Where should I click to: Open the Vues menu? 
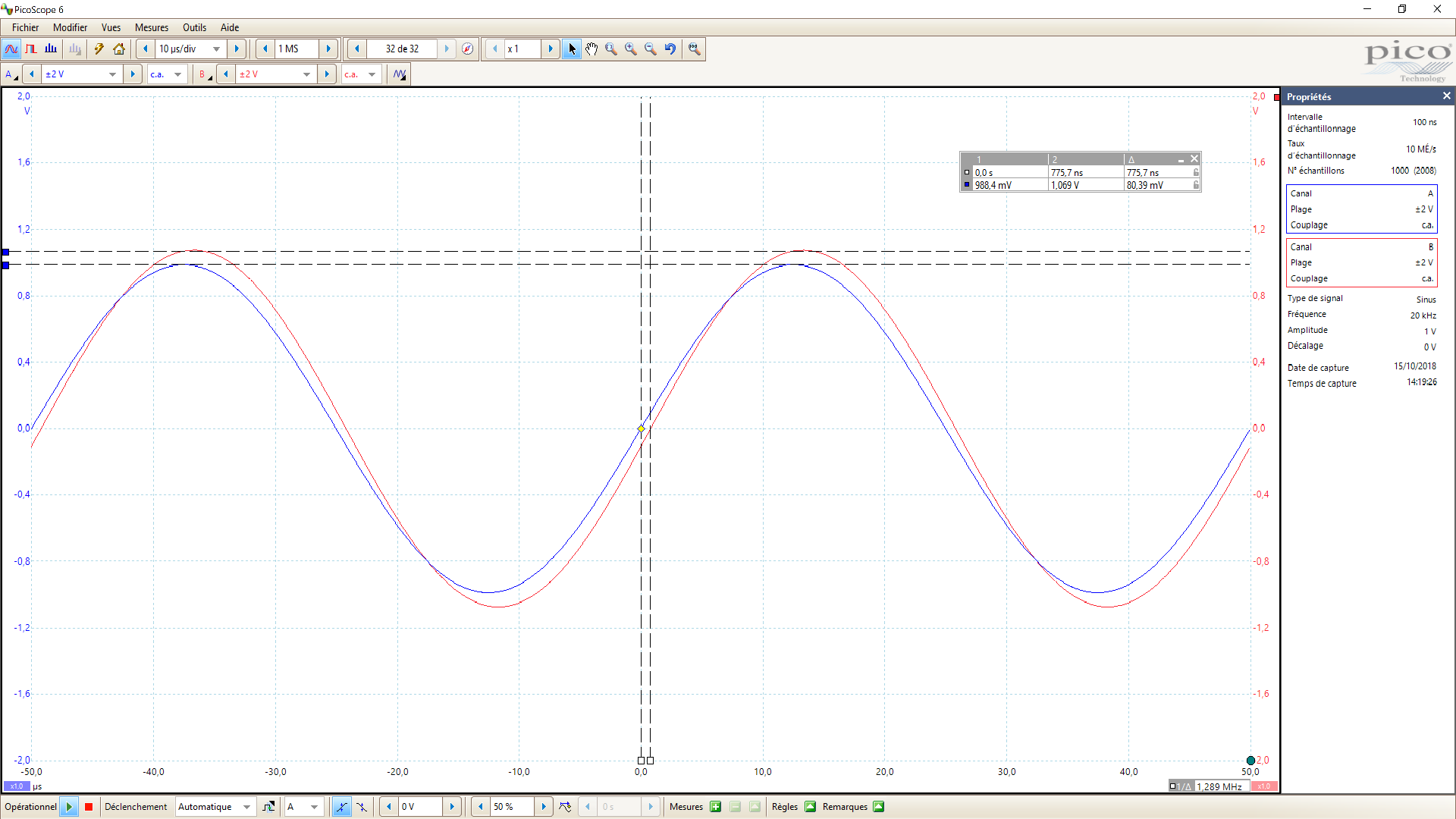coord(111,27)
